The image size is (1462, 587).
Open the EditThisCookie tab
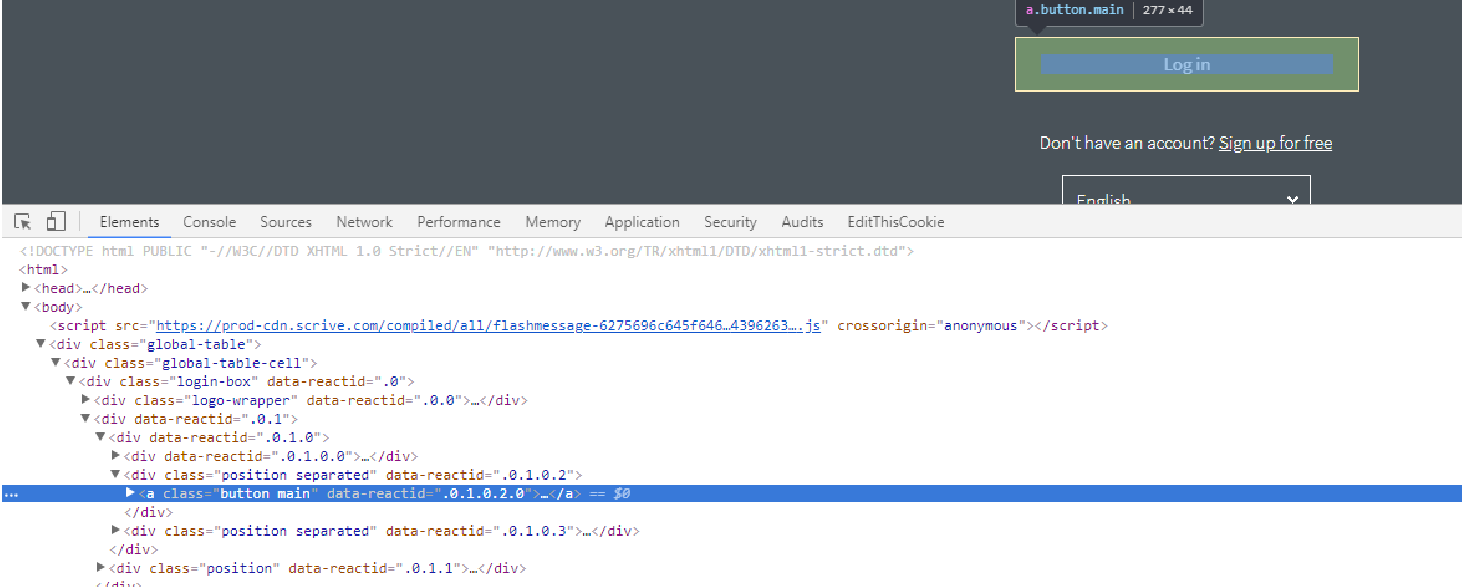click(895, 222)
